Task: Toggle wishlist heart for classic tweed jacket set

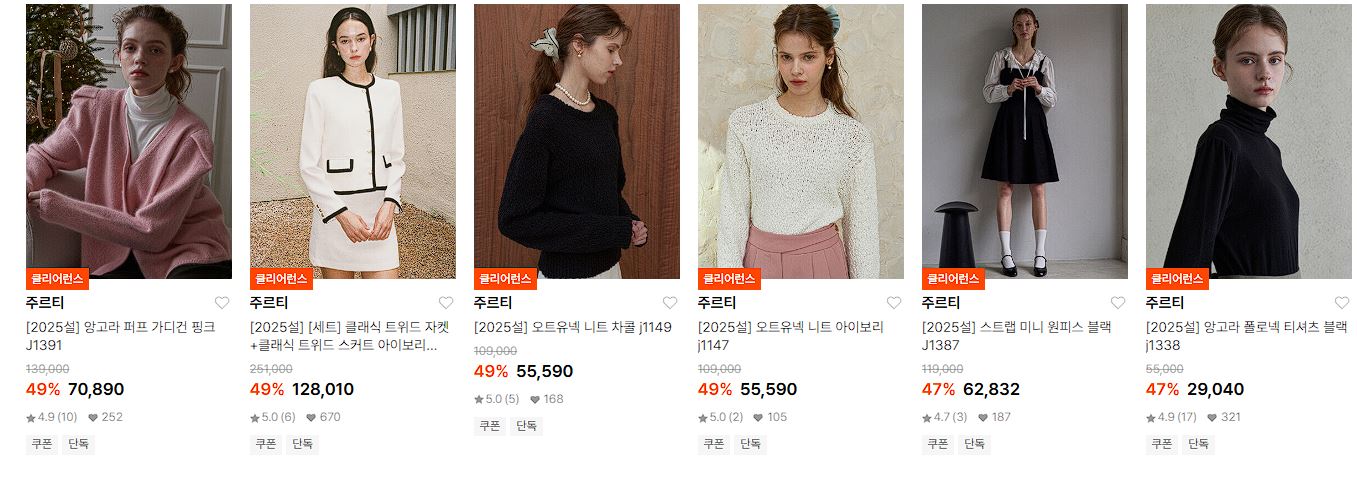Action: tap(446, 303)
